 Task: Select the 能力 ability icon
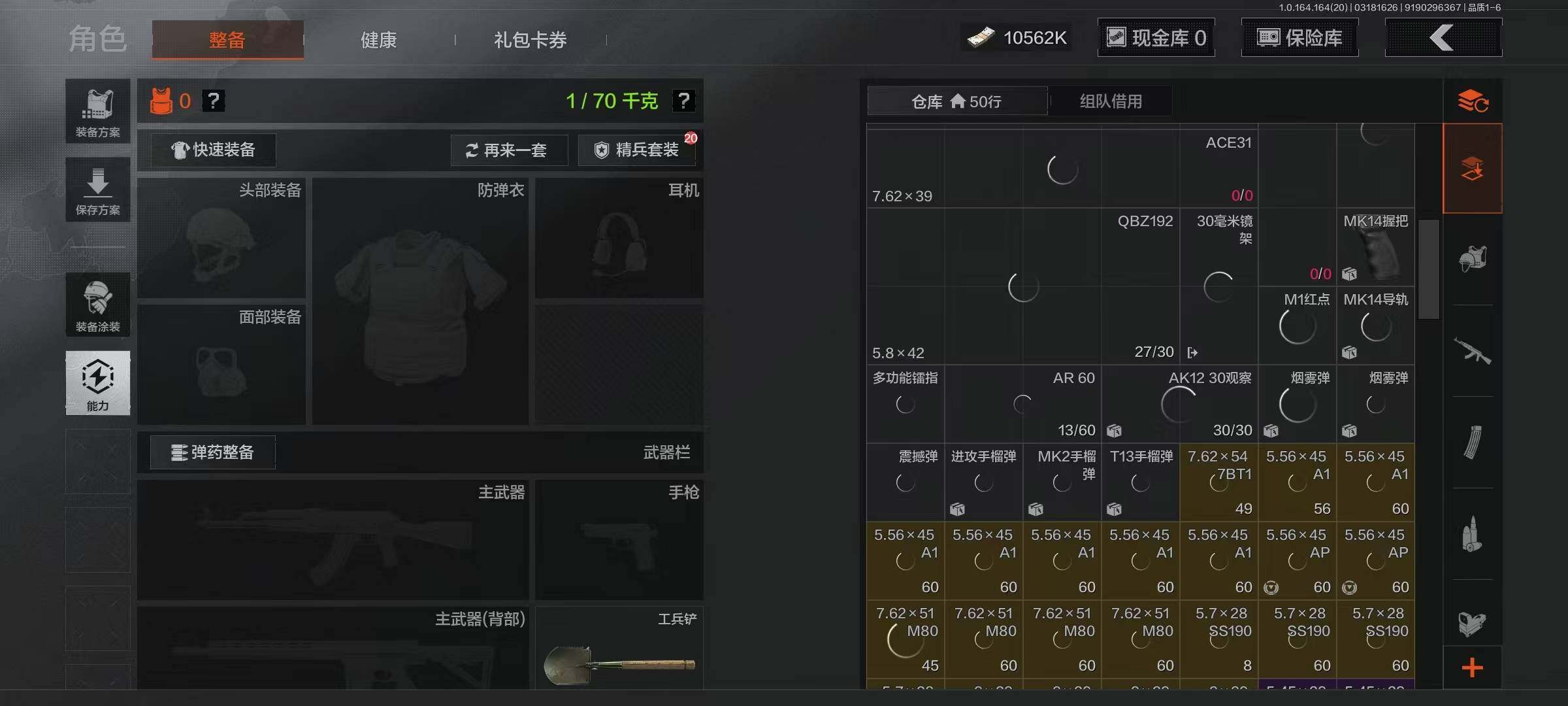coord(97,383)
